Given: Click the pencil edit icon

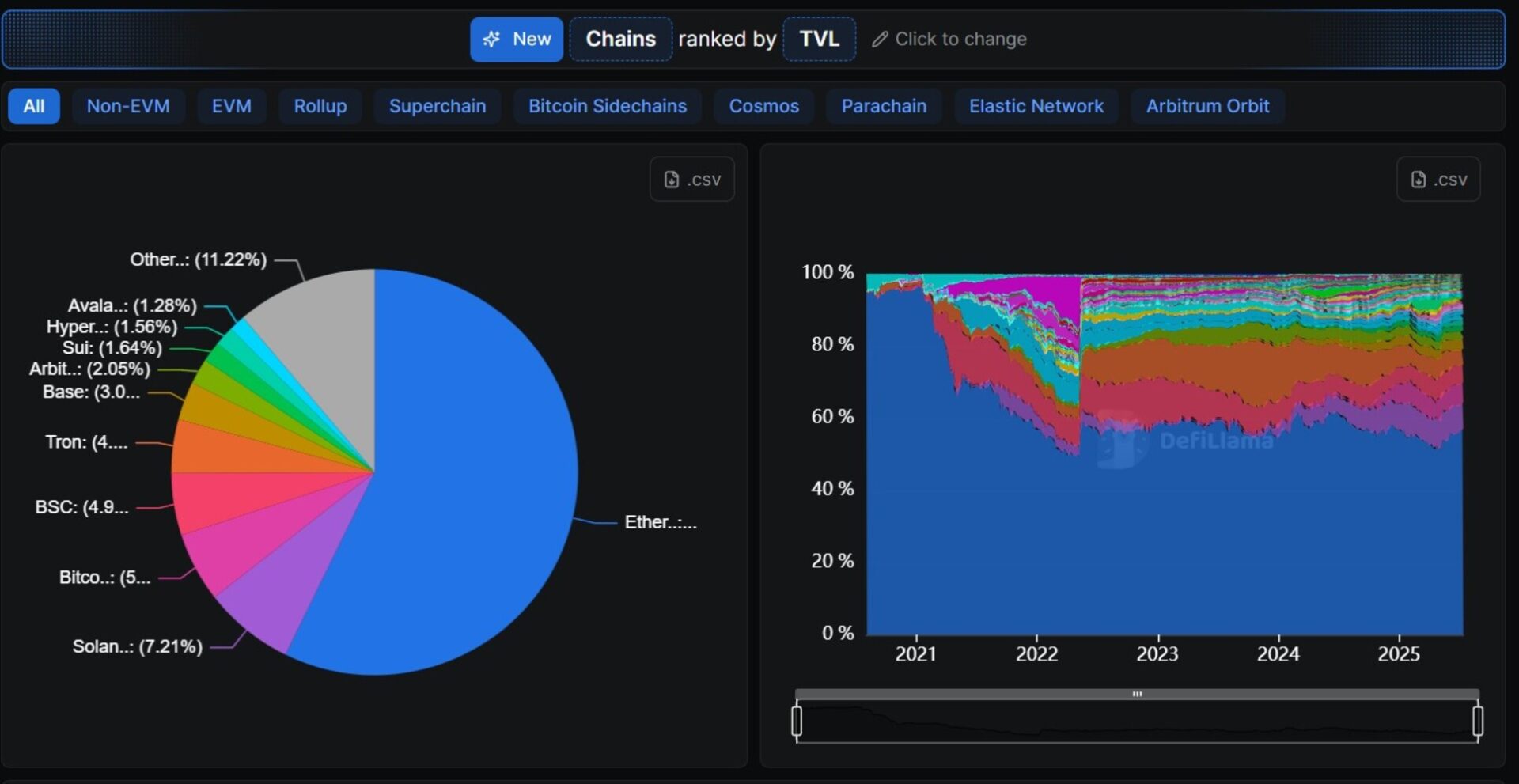Looking at the screenshot, I should click(879, 40).
